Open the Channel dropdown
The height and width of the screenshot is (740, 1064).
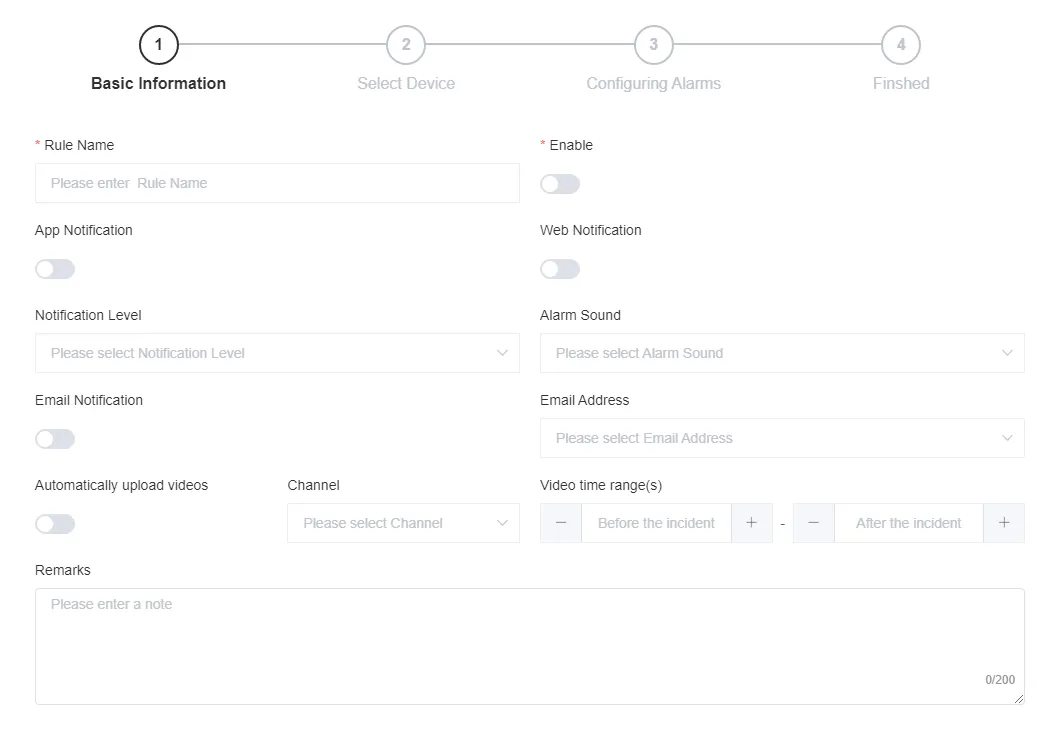coord(403,522)
